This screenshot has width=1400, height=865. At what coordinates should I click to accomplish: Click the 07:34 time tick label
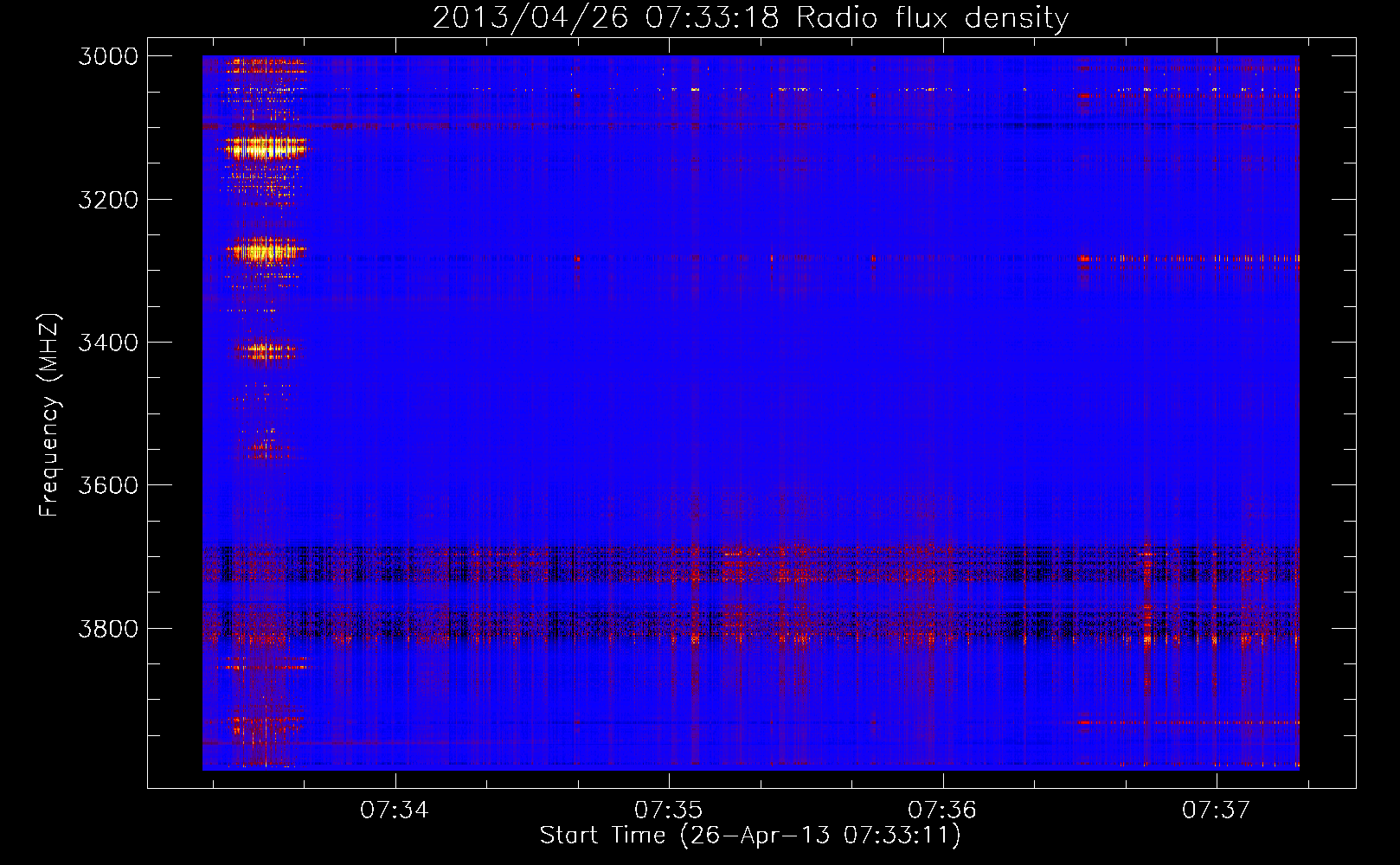point(395,810)
